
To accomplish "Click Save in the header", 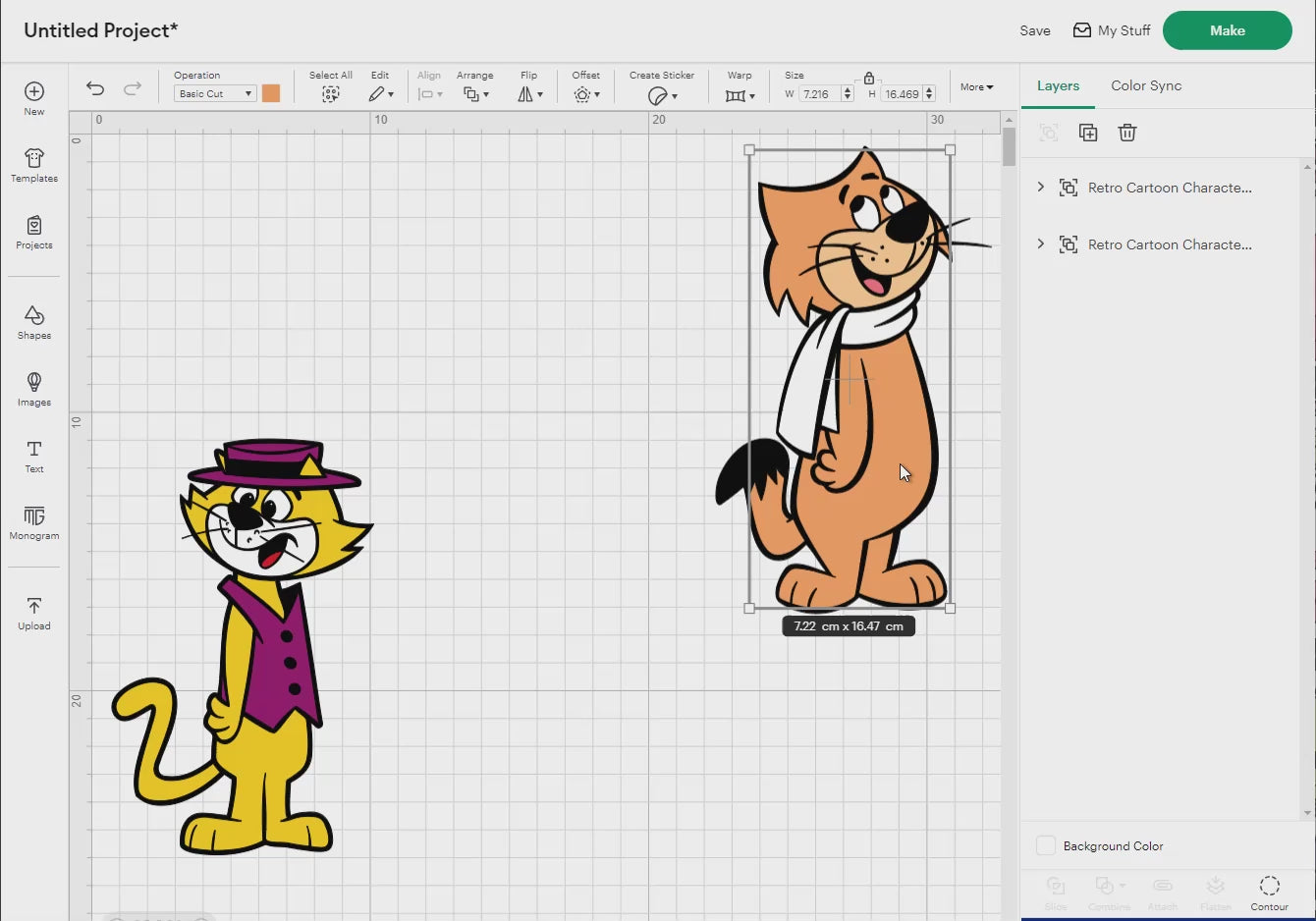I will 1035,30.
